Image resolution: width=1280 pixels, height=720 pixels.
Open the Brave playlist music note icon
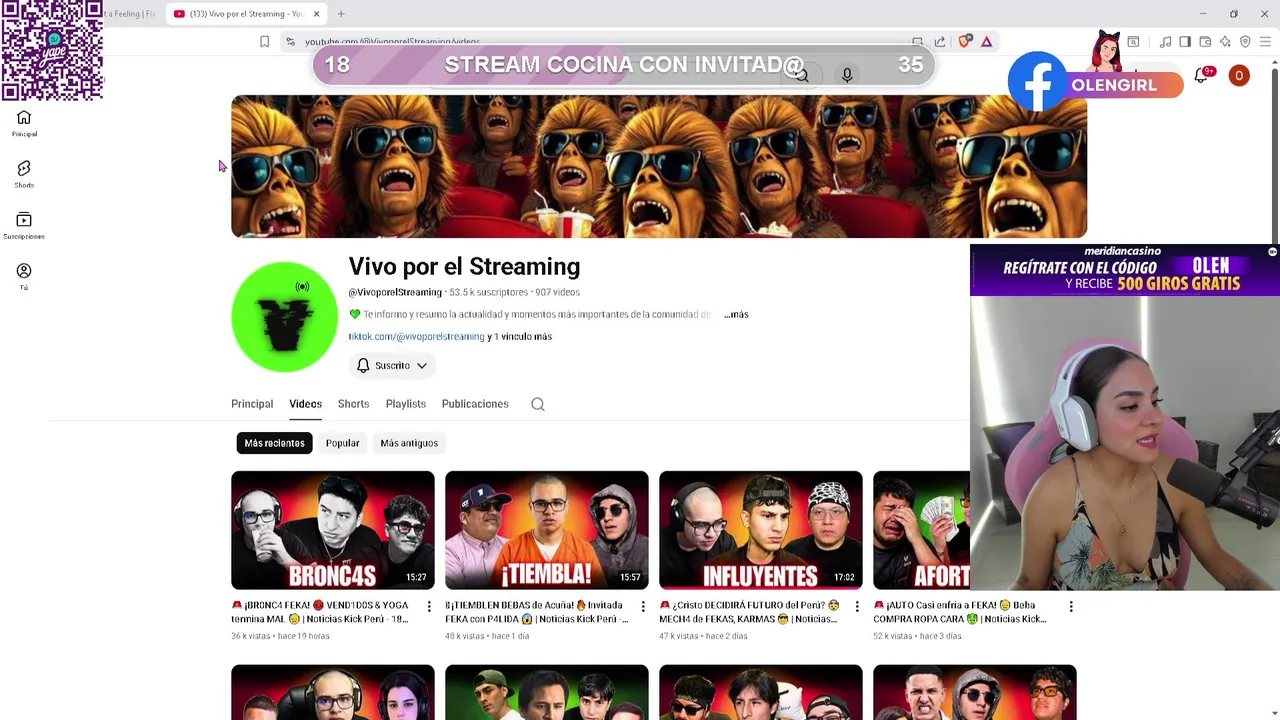(x=1165, y=42)
